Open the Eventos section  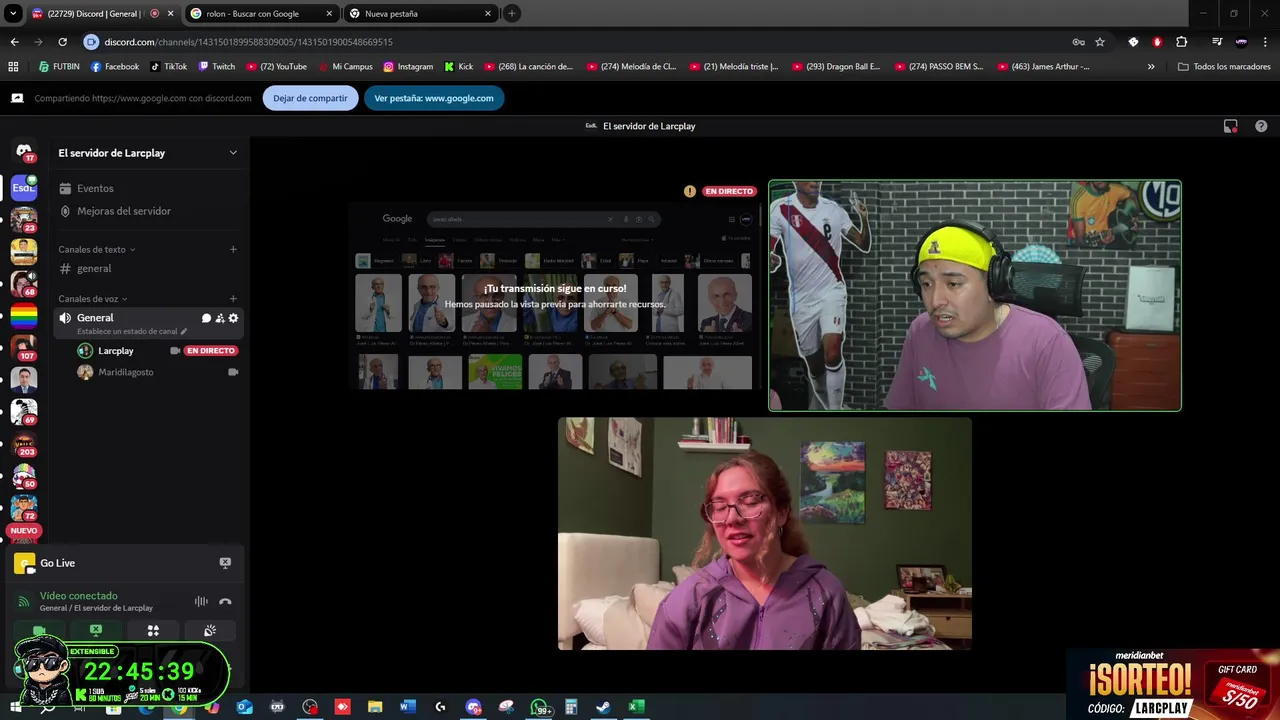pos(149,188)
